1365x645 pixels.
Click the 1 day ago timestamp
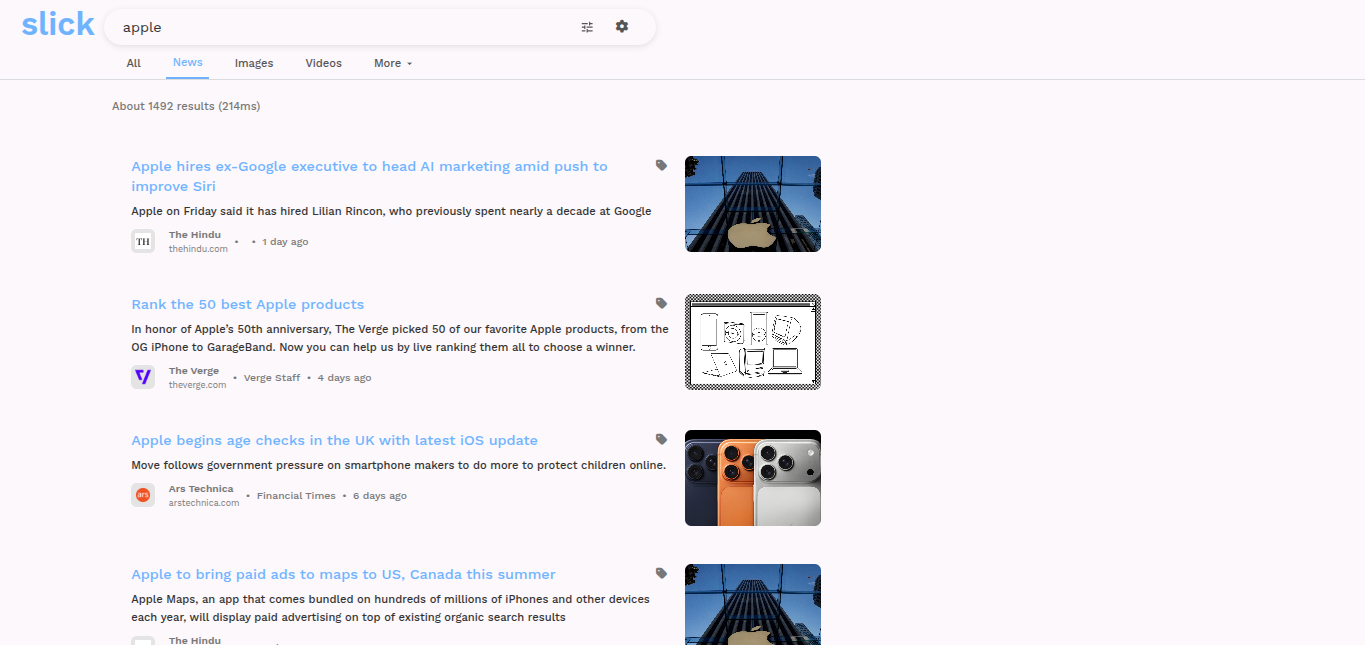coord(285,242)
